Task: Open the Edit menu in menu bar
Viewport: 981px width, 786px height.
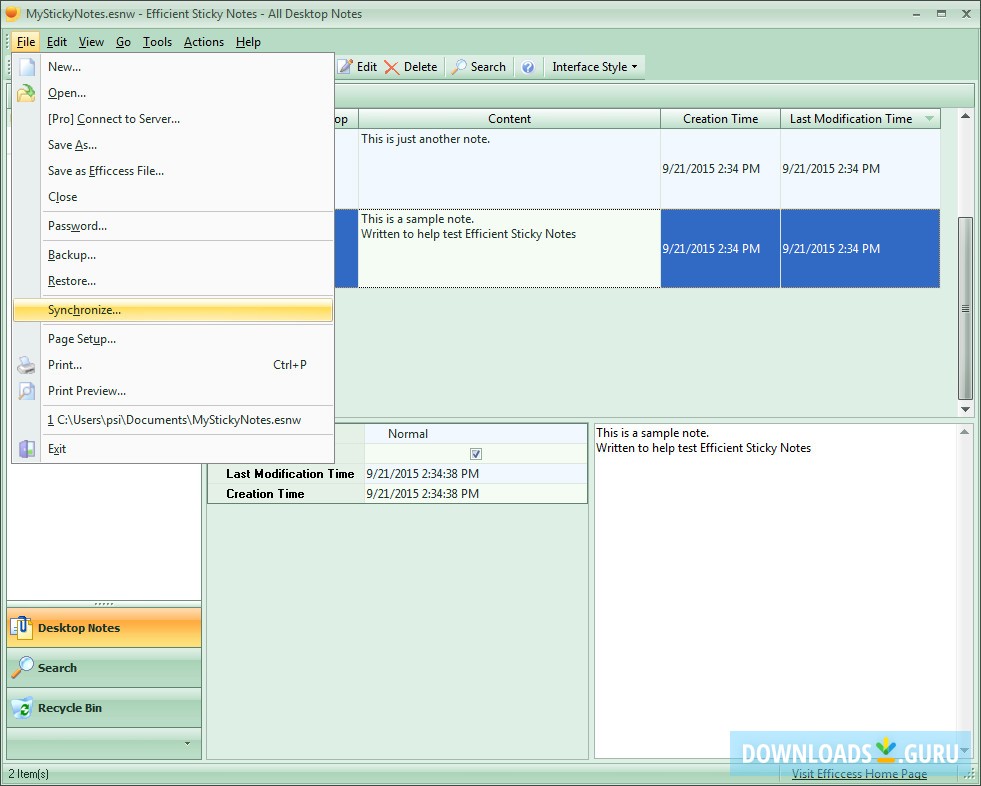Action: (56, 42)
